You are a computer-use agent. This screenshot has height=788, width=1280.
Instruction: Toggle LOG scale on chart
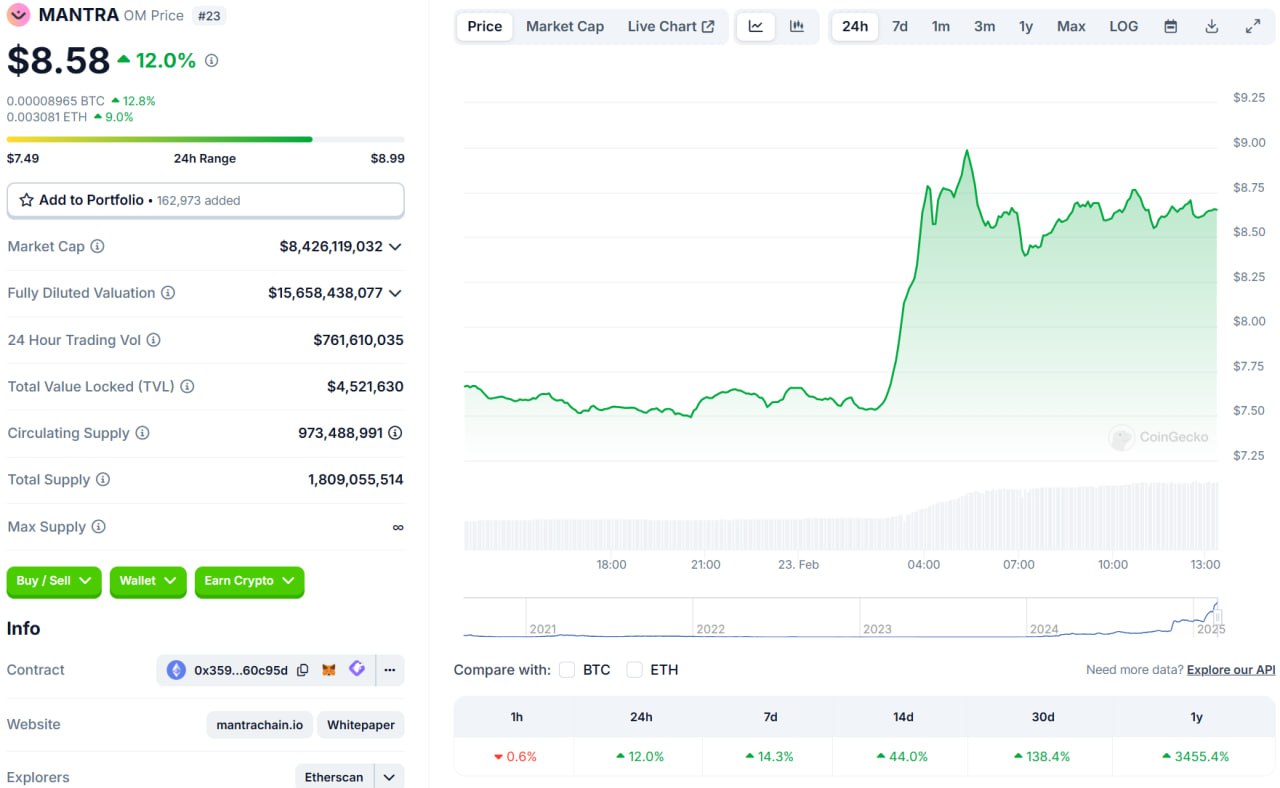[x=1124, y=26]
